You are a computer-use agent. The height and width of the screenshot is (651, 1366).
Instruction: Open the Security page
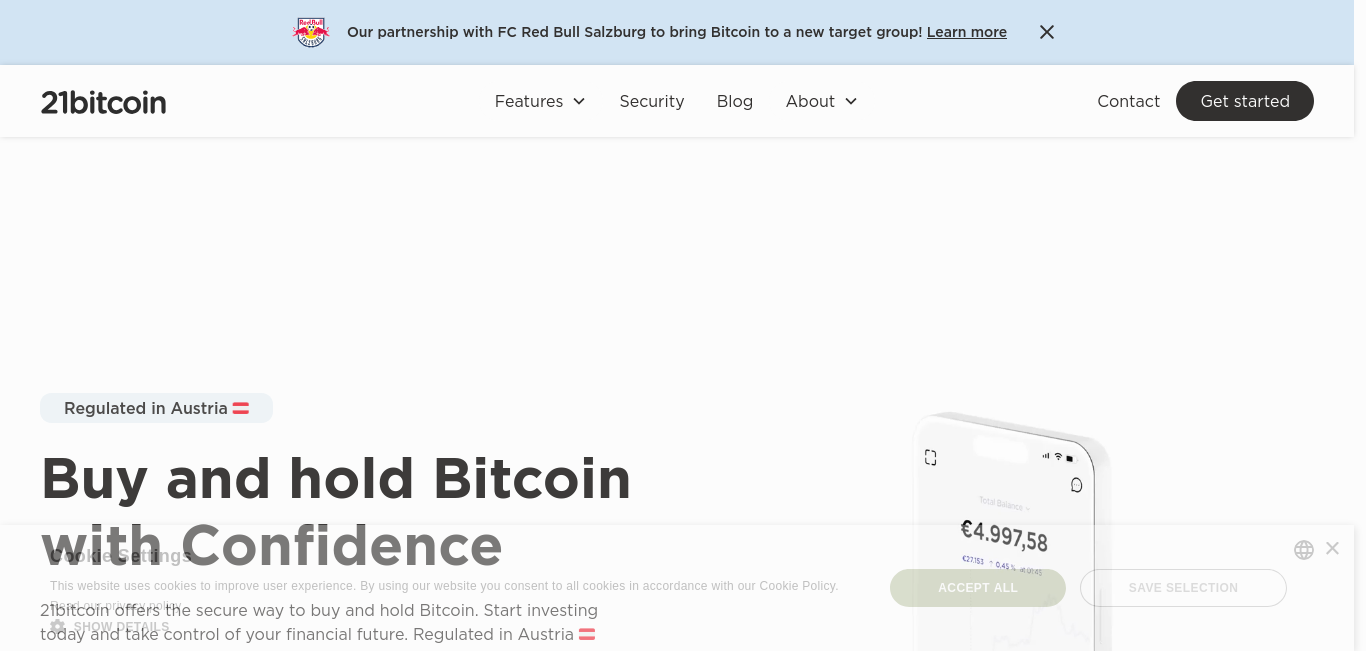[x=652, y=101]
